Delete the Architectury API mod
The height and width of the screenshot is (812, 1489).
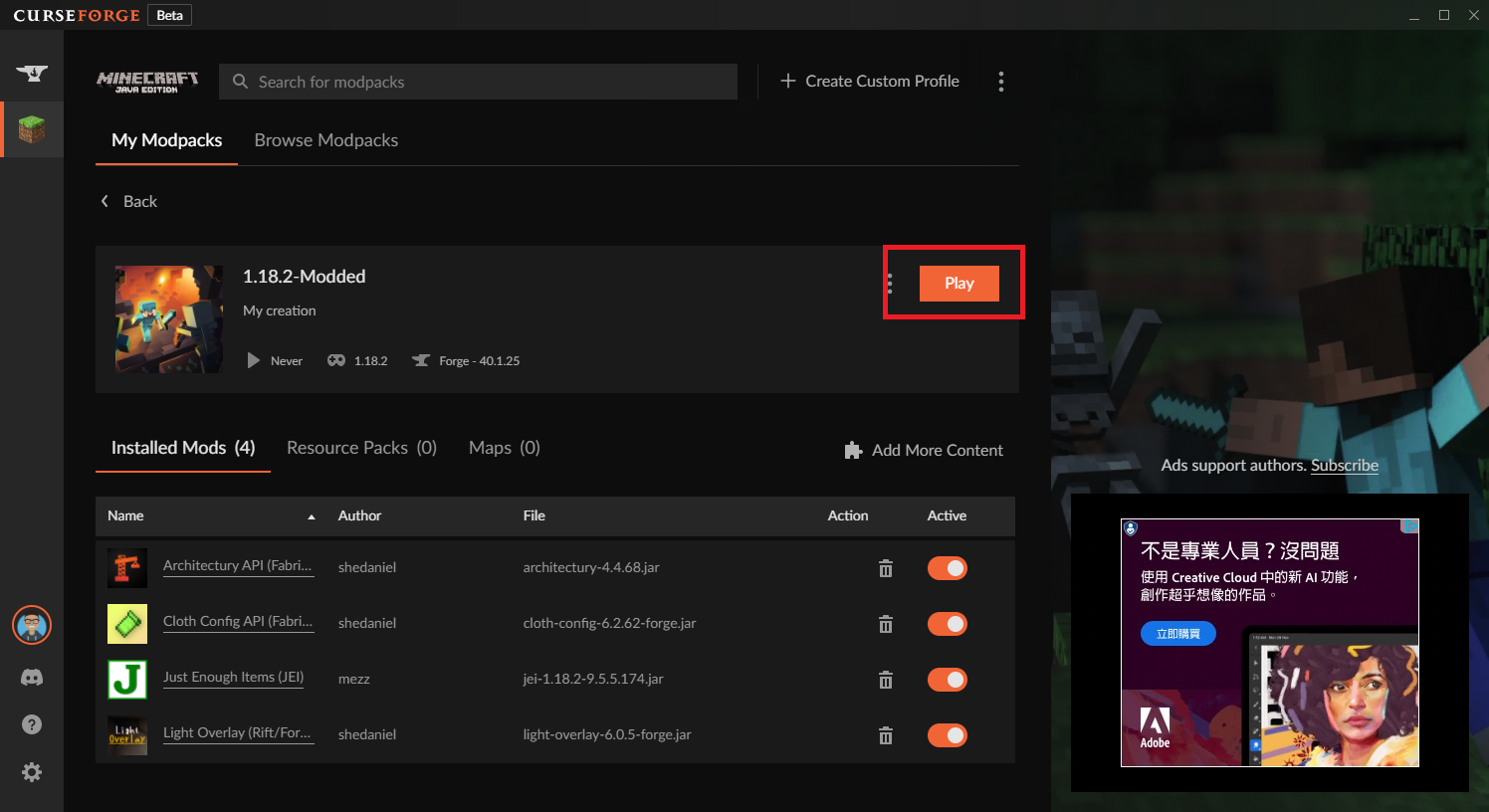(x=886, y=568)
